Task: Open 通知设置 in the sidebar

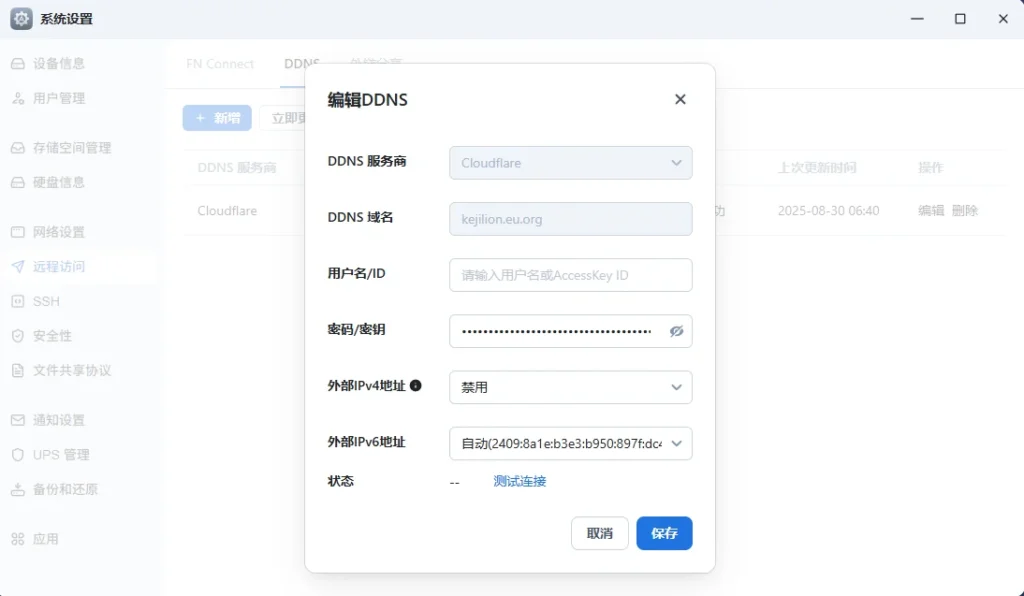Action: pyautogui.click(x=59, y=420)
